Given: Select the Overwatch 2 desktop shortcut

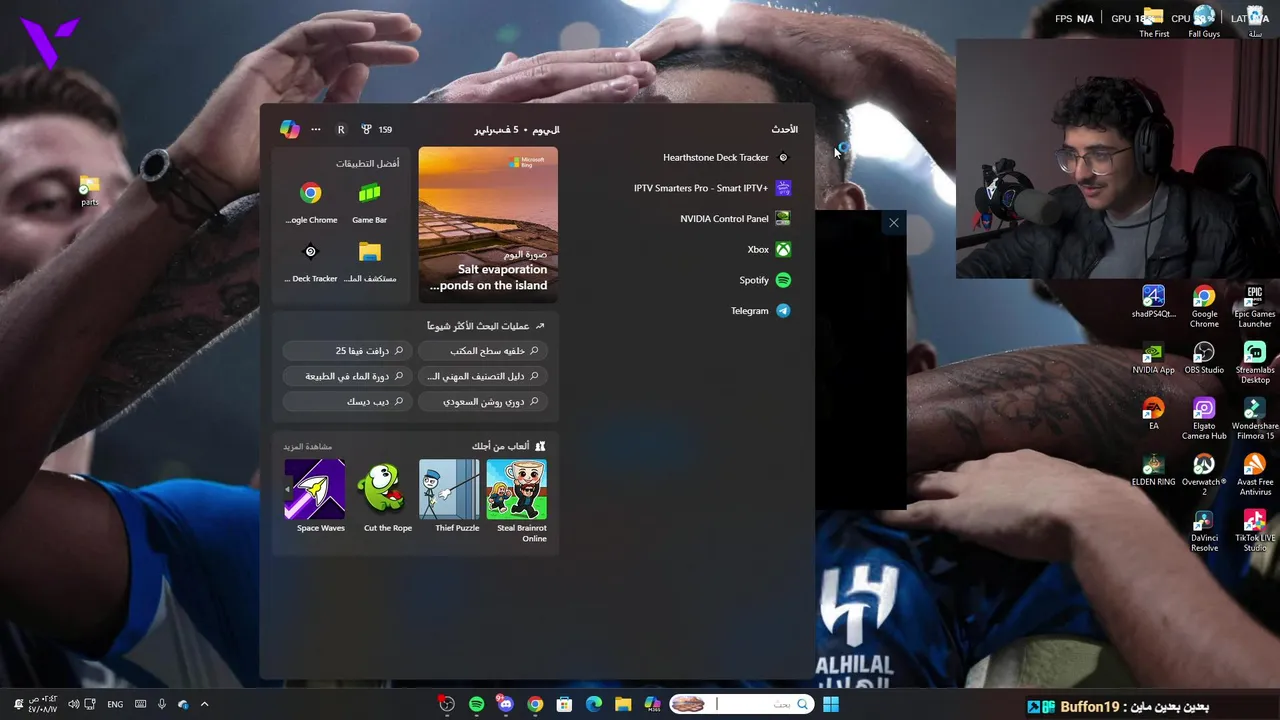Looking at the screenshot, I should tap(1204, 475).
